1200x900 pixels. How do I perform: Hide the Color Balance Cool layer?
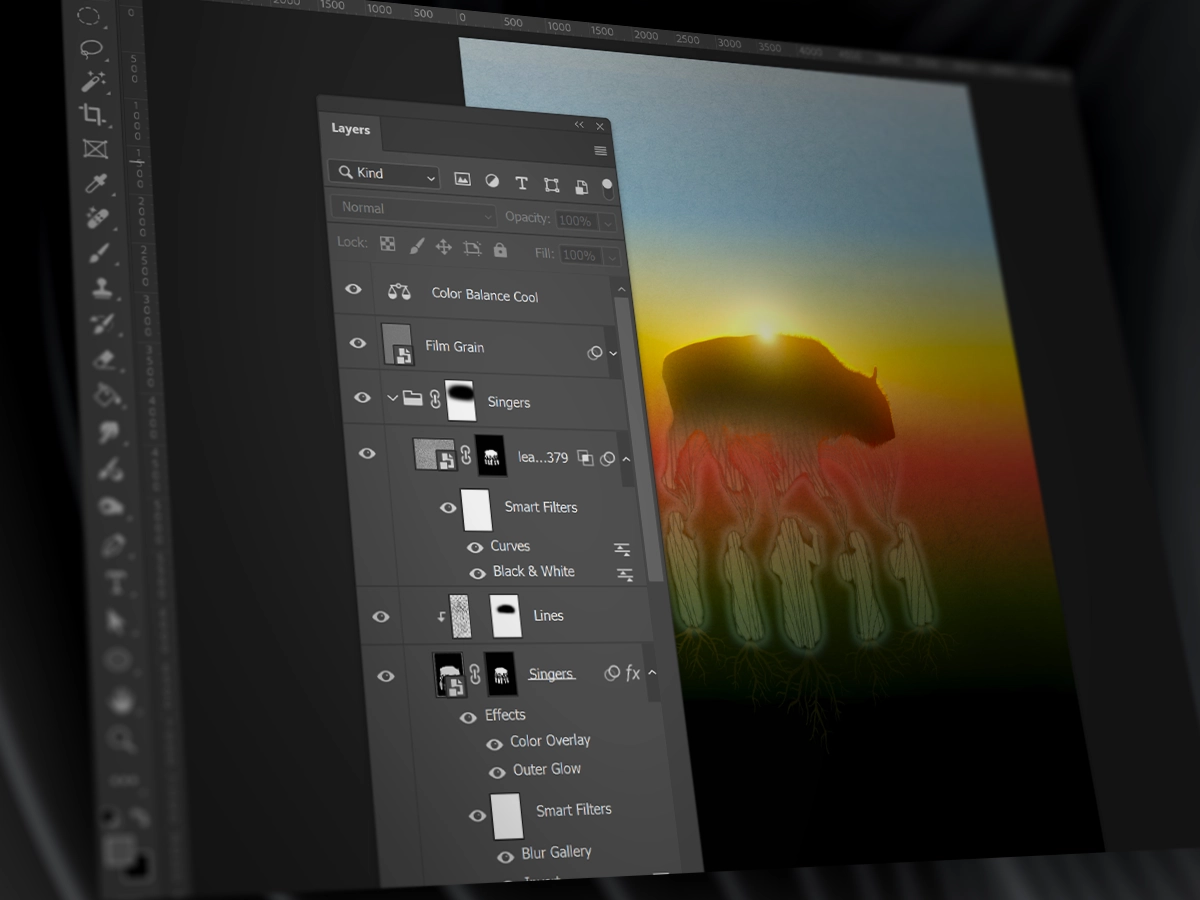click(x=353, y=289)
